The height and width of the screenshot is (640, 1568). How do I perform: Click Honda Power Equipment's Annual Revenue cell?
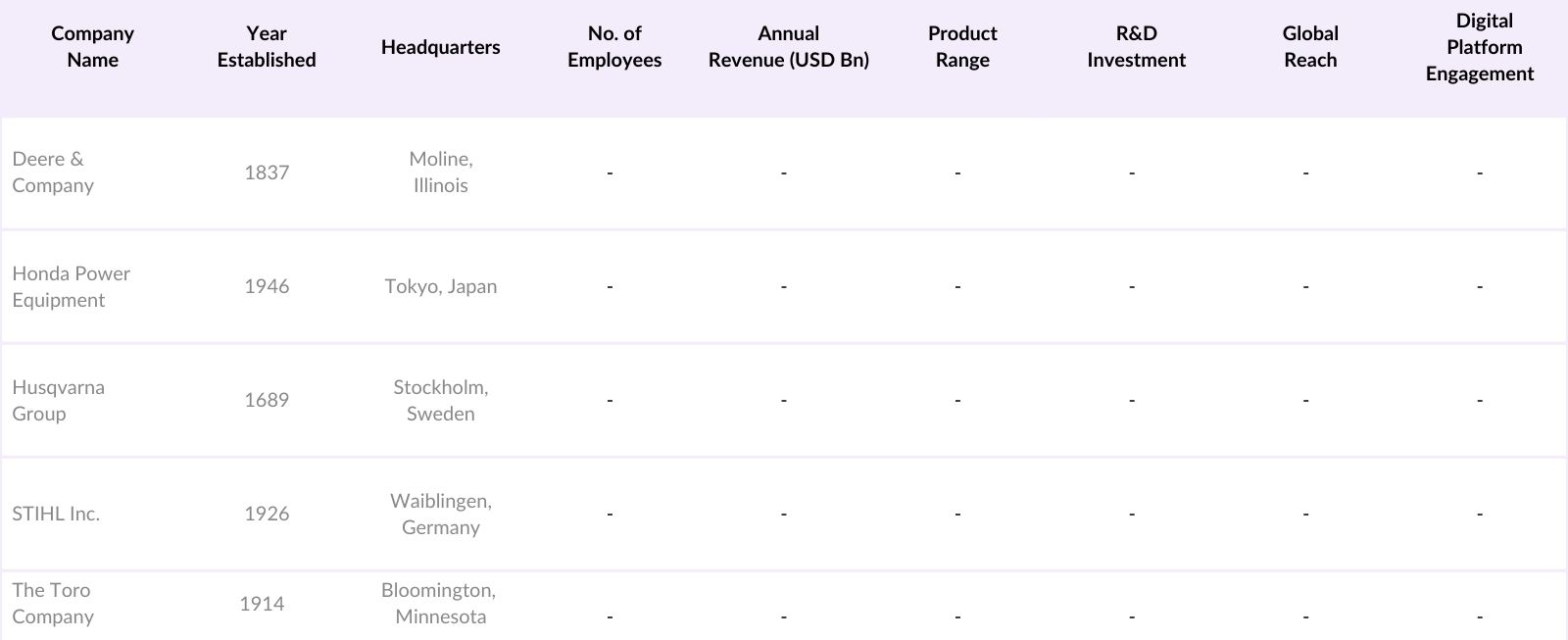[x=784, y=286]
